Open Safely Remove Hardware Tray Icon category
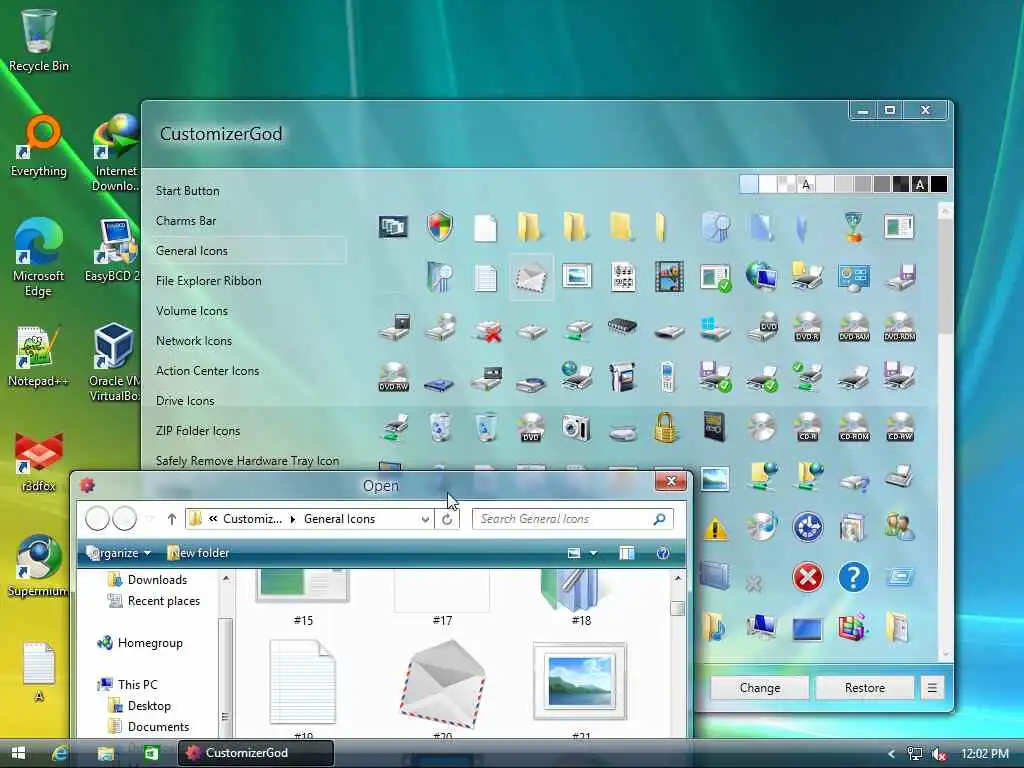1024x768 pixels. coord(248,461)
